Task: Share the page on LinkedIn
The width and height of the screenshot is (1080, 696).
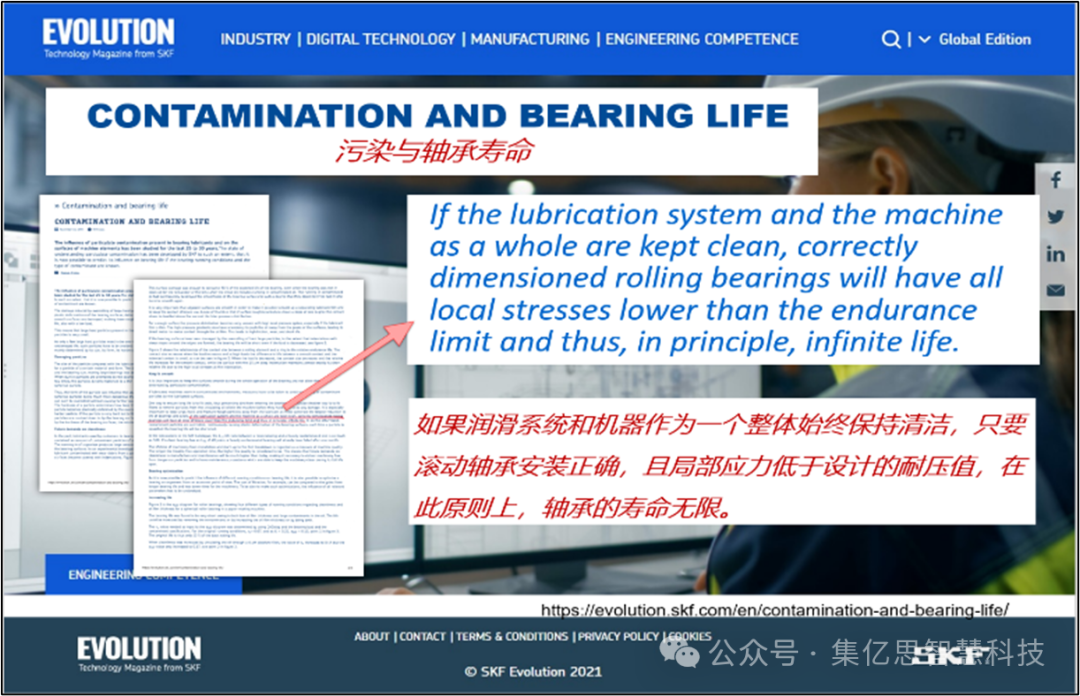Action: tap(1056, 253)
